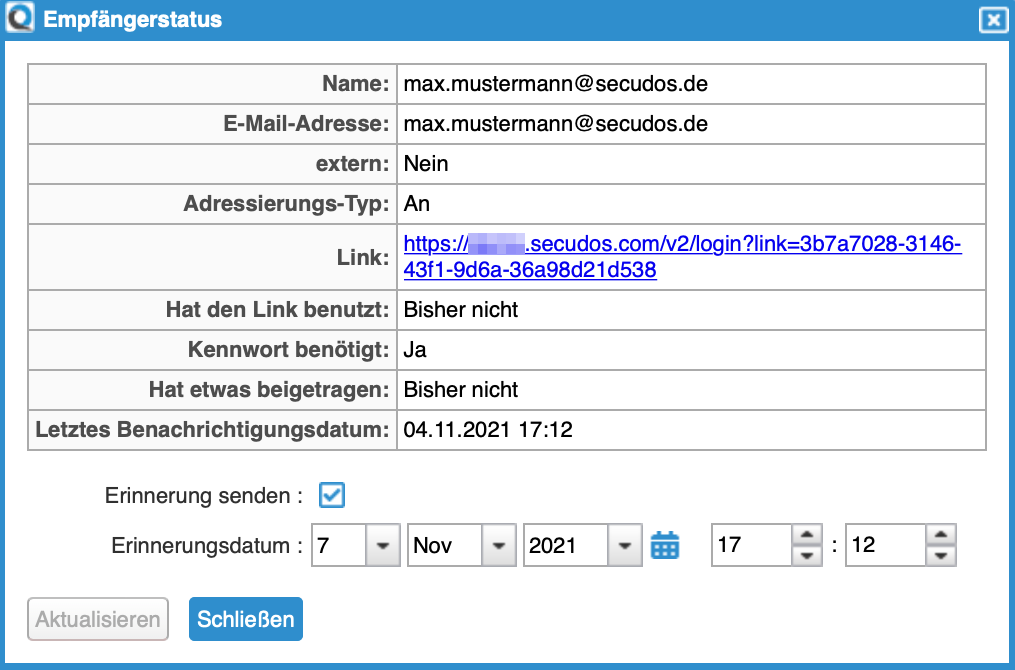1015x670 pixels.
Task: Click into the minute field showing 12
Action: tap(884, 546)
